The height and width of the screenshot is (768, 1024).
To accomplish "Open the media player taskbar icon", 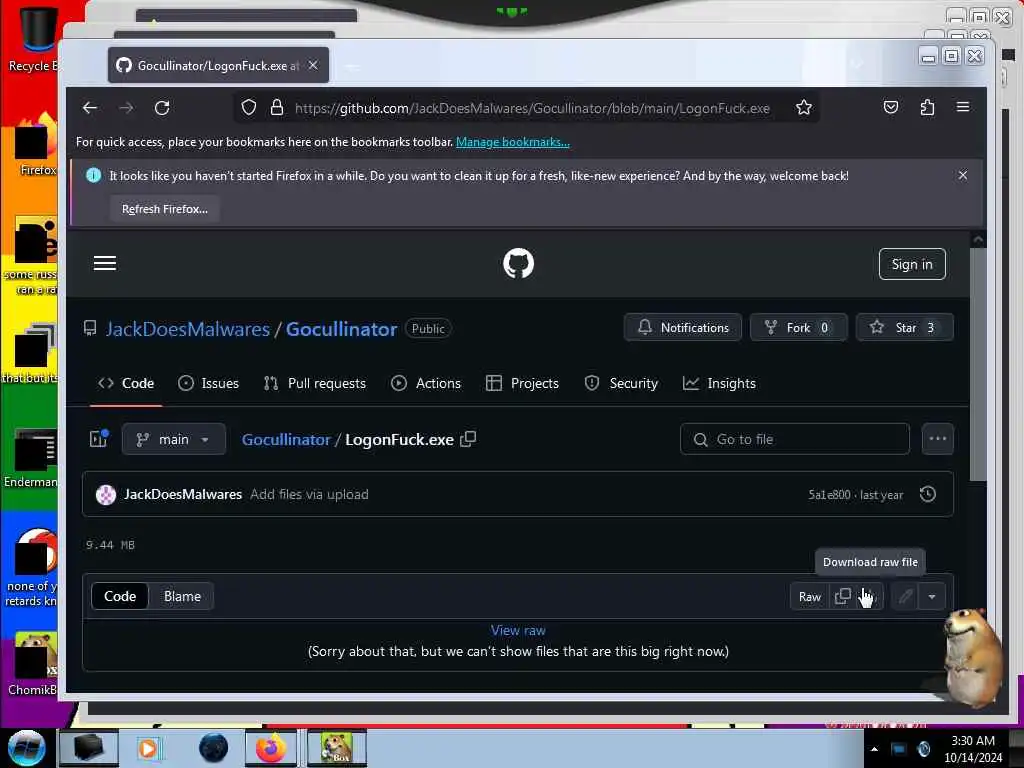I will (x=148, y=748).
